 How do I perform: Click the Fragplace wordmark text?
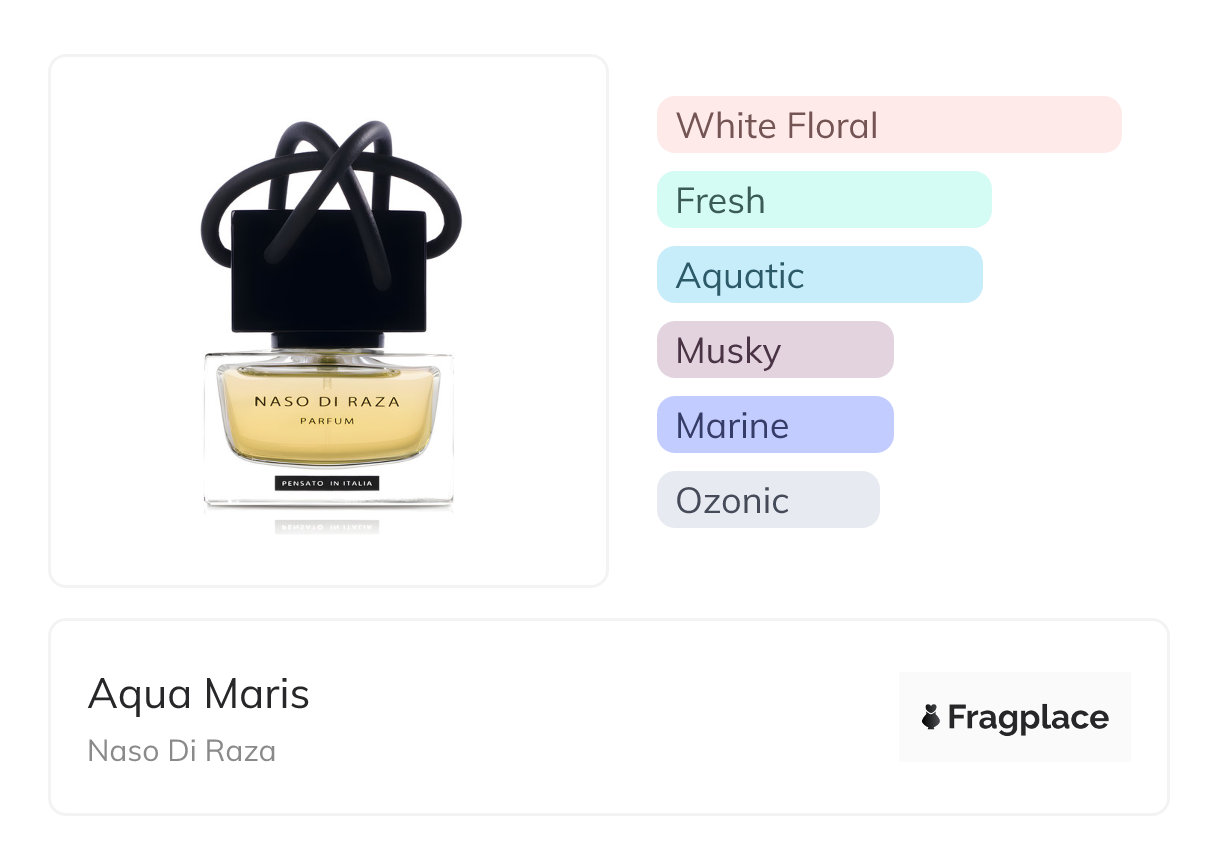click(x=1028, y=717)
